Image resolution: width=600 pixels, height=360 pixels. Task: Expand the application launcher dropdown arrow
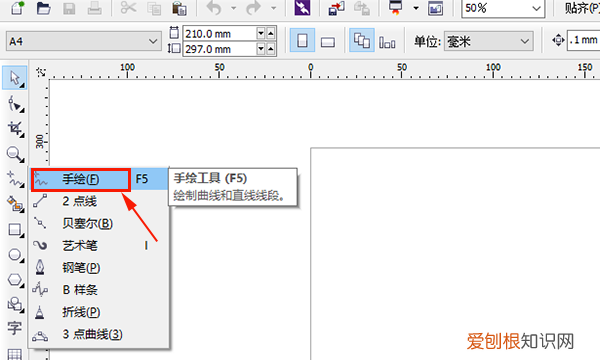coord(416,8)
